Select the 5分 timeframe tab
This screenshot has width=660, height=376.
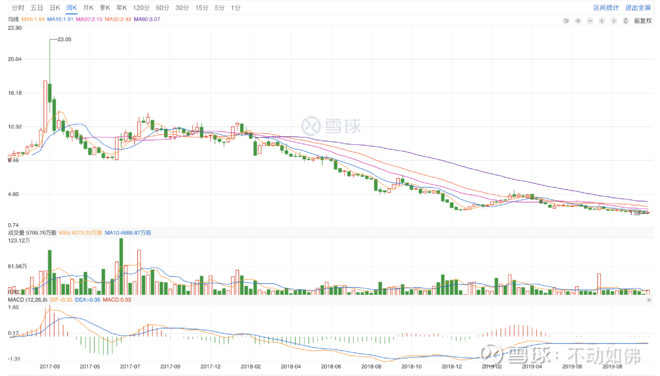point(219,8)
